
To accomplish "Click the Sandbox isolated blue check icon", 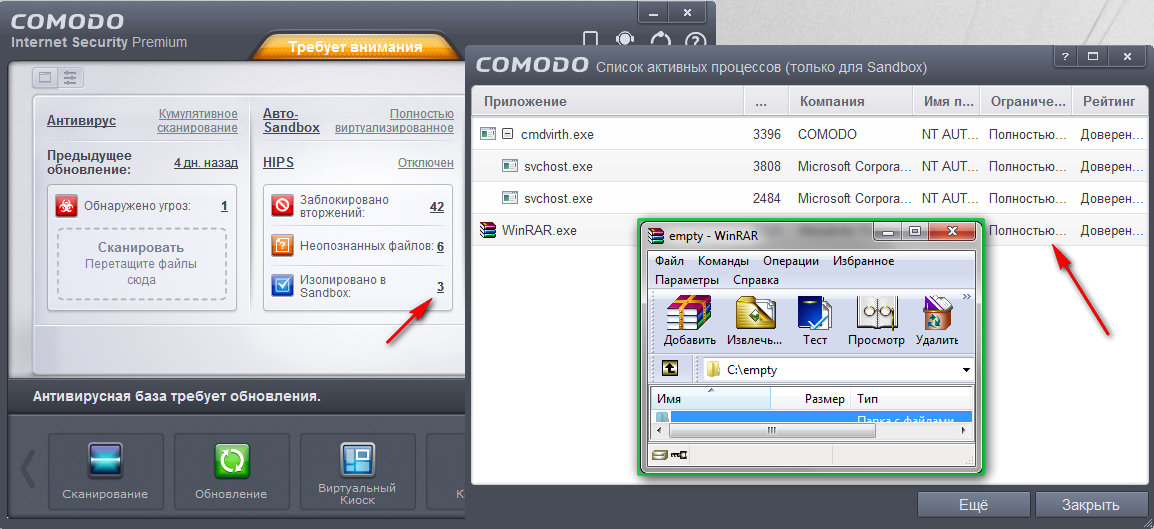I will pos(283,285).
